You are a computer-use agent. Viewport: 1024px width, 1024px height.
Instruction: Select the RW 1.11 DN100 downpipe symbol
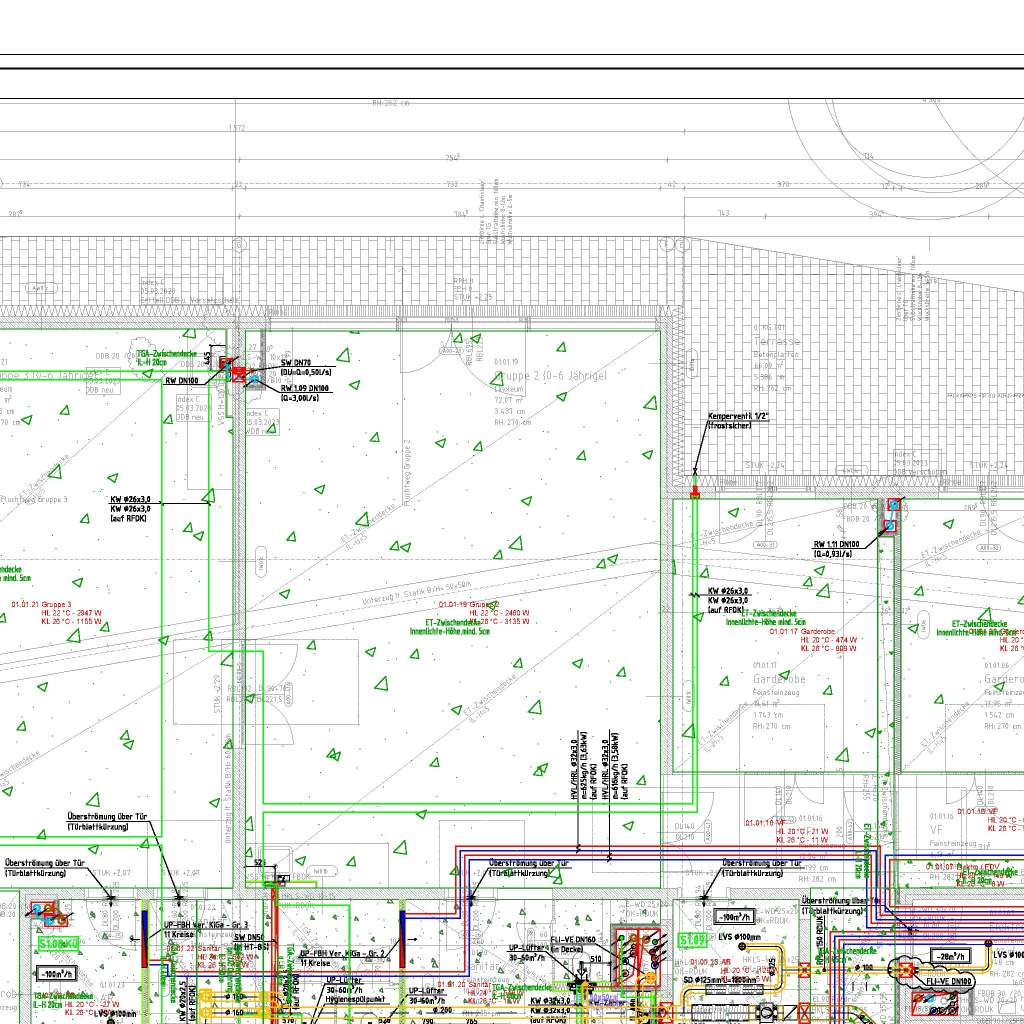[x=888, y=524]
